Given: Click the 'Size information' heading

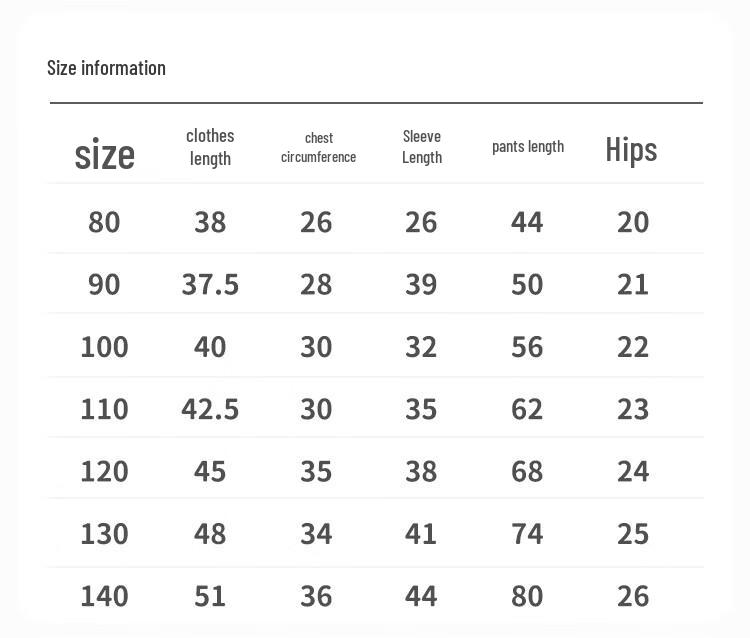Looking at the screenshot, I should tap(106, 68).
